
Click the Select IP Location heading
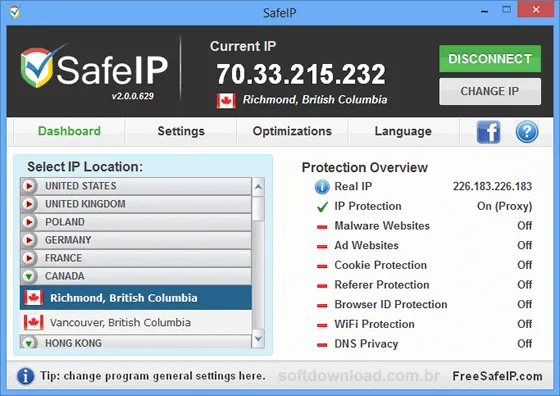point(85,167)
